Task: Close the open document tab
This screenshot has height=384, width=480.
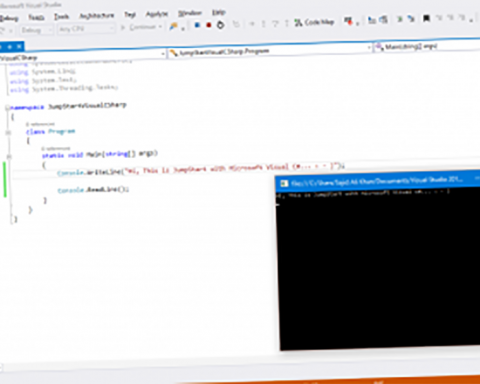Action: [19, 46]
